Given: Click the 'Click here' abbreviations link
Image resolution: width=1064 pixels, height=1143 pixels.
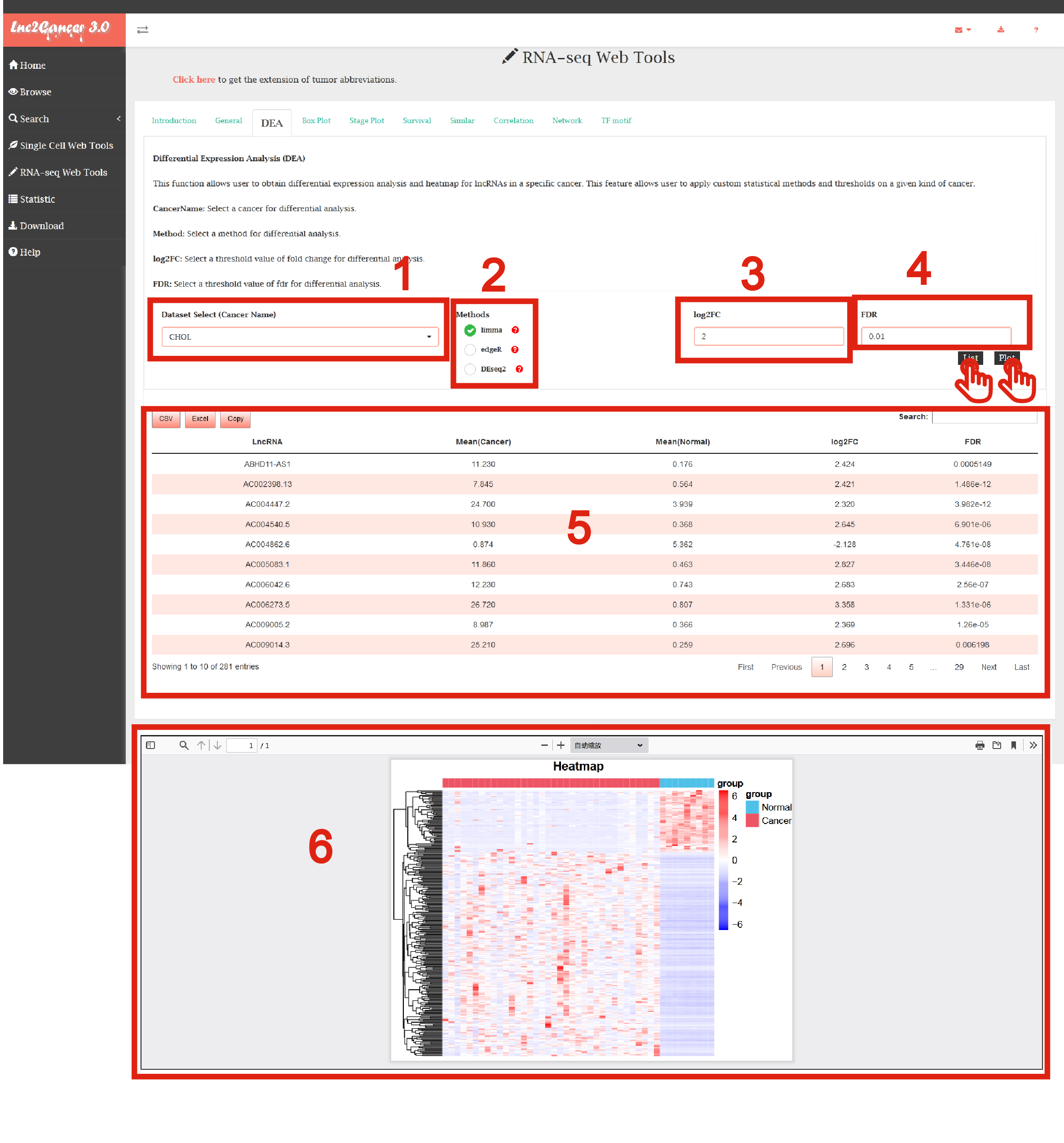Looking at the screenshot, I should tap(194, 80).
